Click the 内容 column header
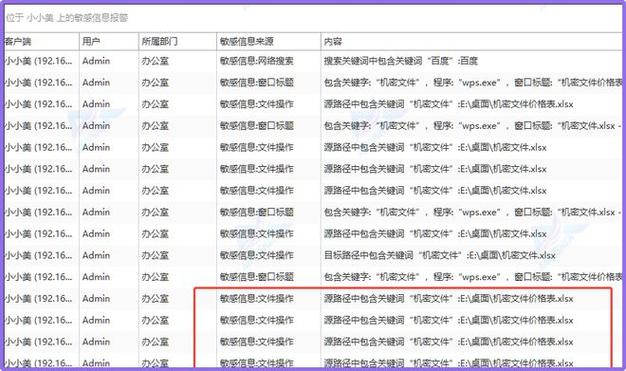The image size is (626, 371). (472, 41)
